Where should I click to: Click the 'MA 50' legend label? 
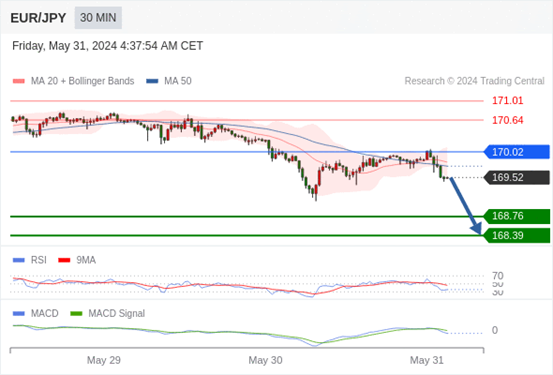coord(178,81)
